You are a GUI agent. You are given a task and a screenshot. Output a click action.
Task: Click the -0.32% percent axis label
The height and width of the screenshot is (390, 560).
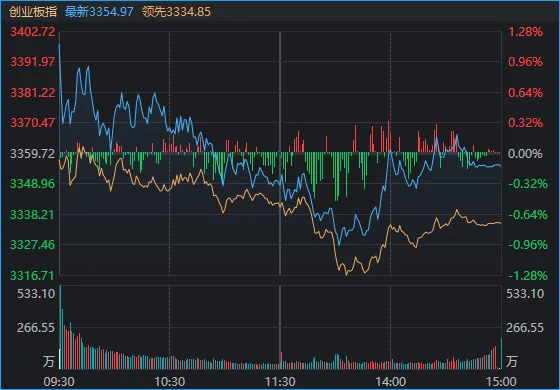(x=528, y=184)
